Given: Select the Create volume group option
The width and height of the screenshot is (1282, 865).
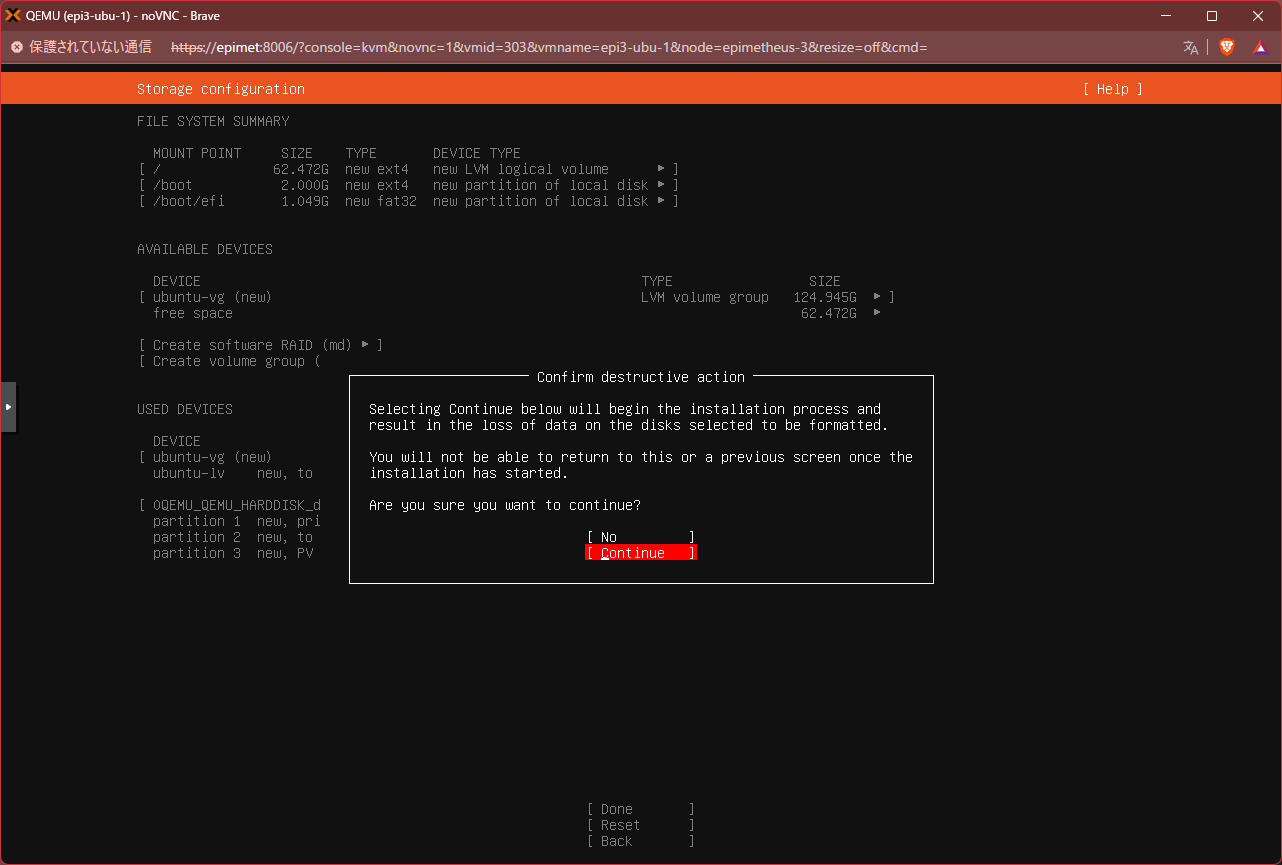Looking at the screenshot, I should tap(229, 361).
